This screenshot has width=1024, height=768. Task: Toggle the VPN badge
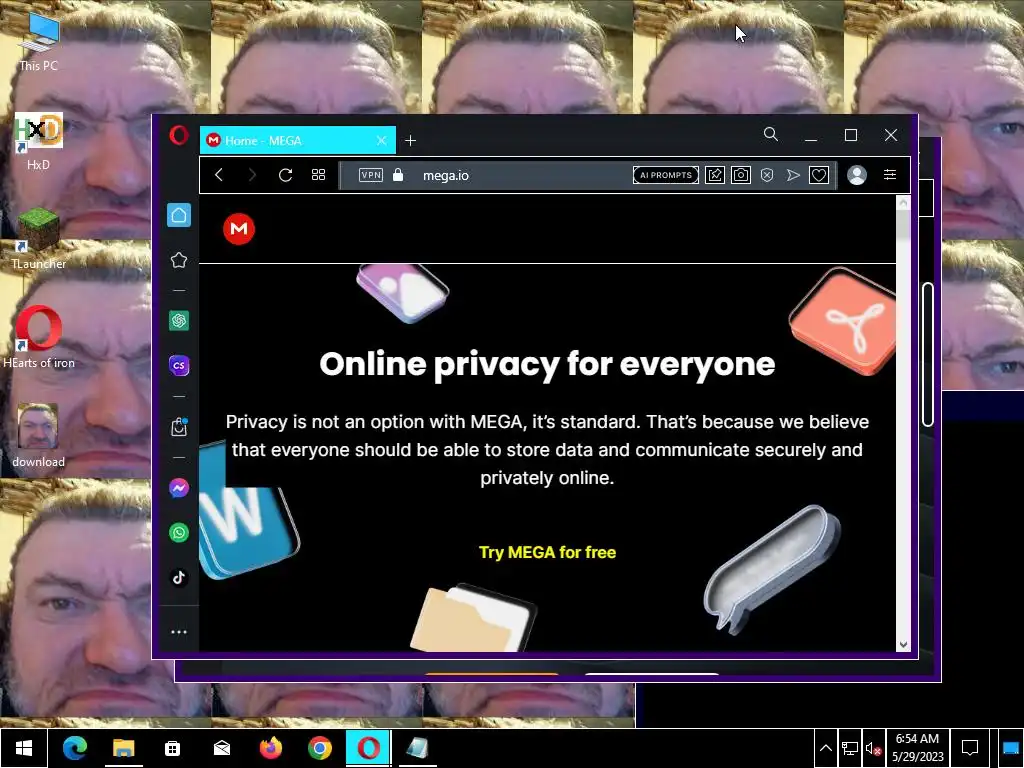click(371, 175)
